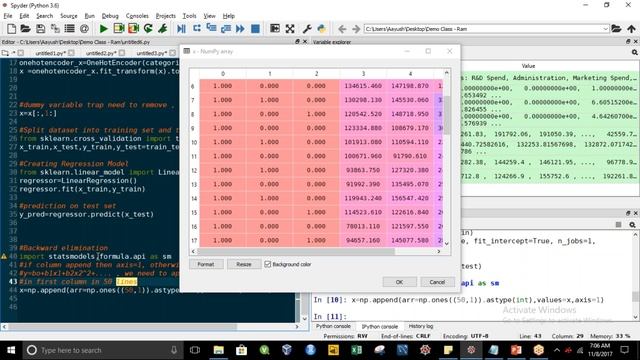
Task: Open PYTHONPATH manager python icon
Action: click(x=322, y=29)
